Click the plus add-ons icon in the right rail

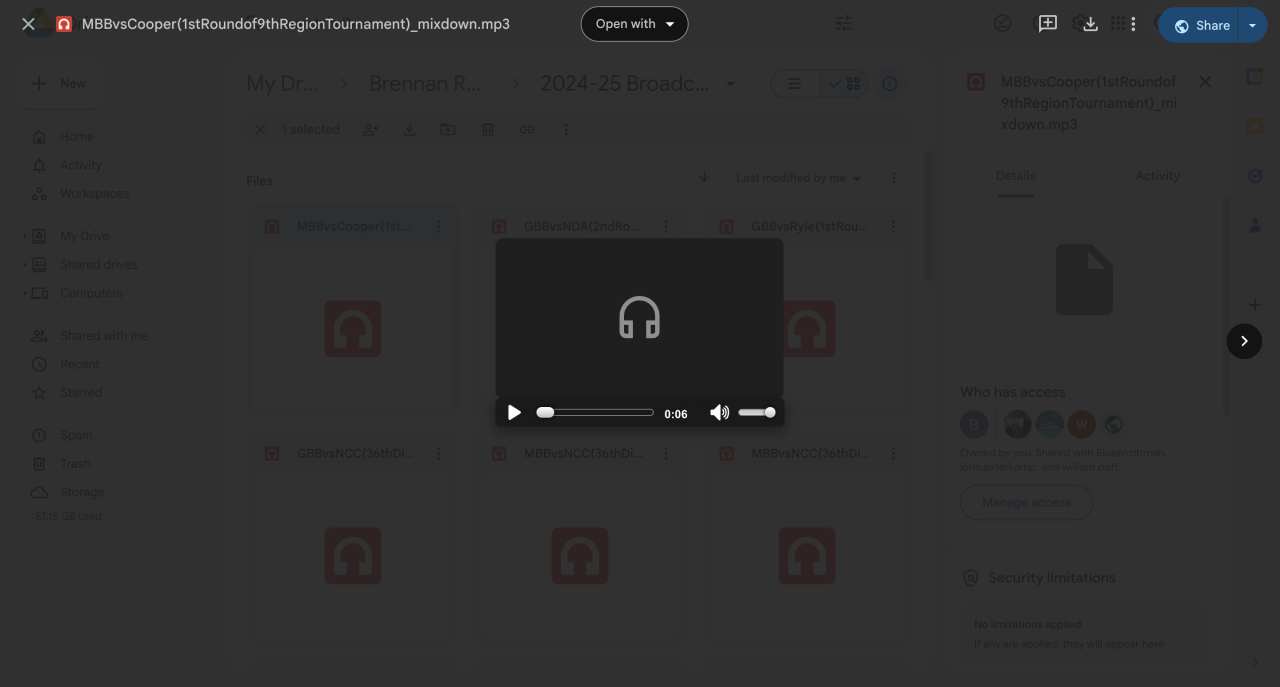click(x=1255, y=304)
